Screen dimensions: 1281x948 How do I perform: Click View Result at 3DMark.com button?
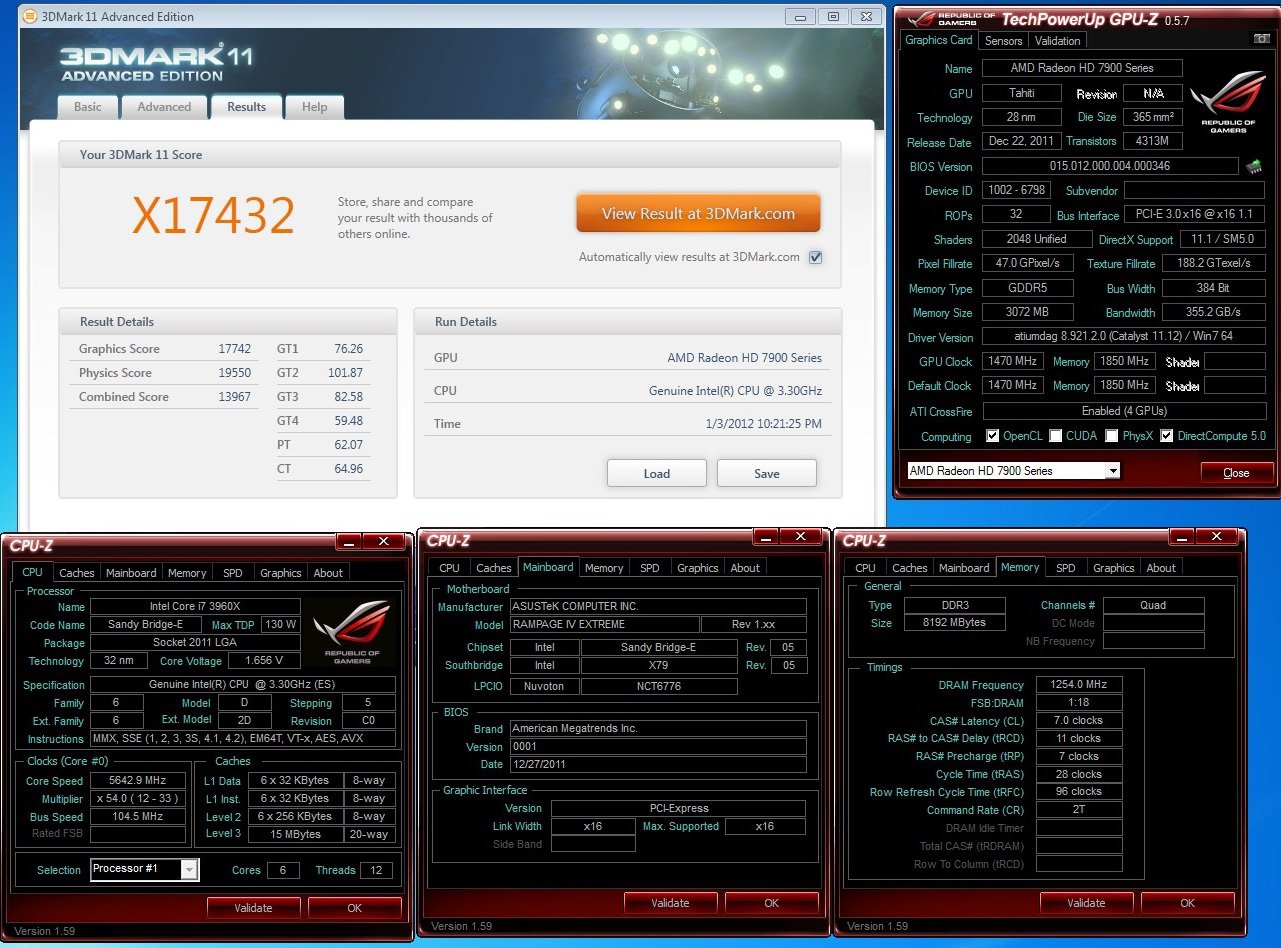click(x=698, y=213)
